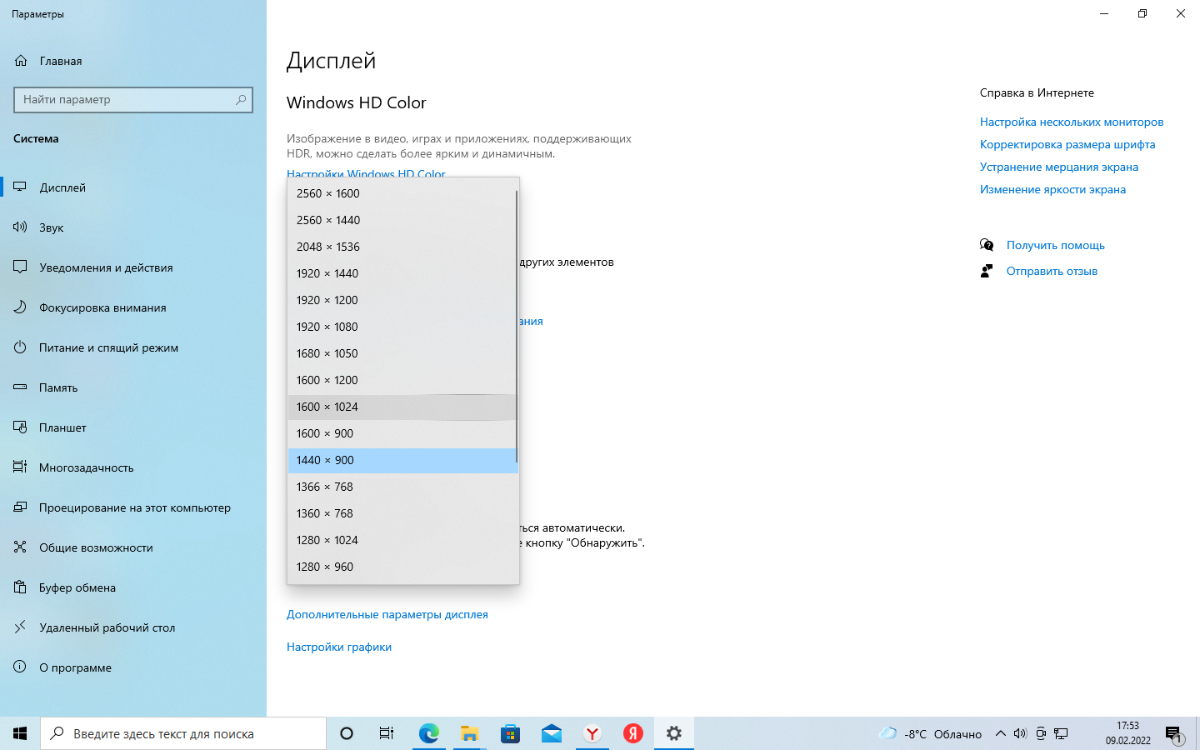Select resolution 1600 × 1024

(402, 407)
